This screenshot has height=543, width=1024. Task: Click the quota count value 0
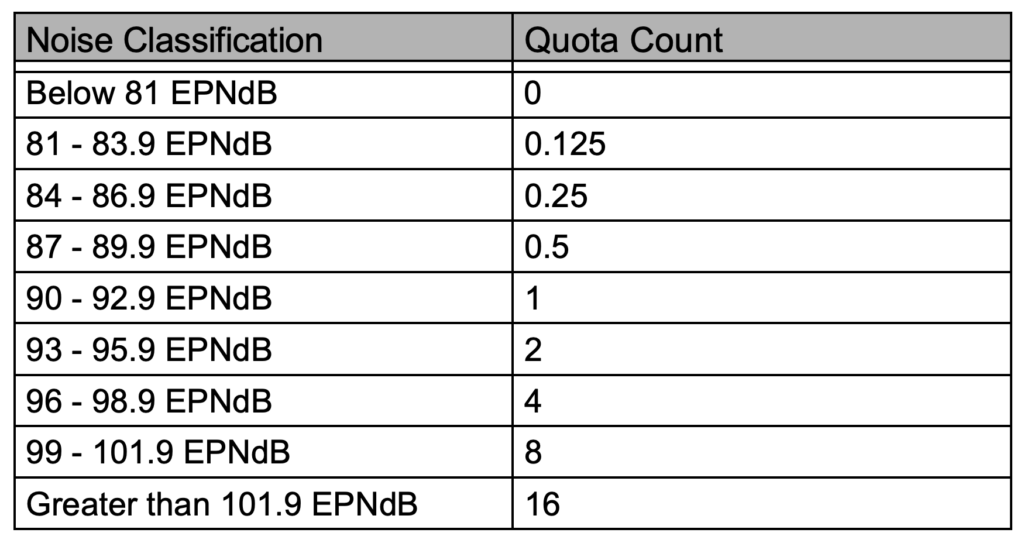533,93
